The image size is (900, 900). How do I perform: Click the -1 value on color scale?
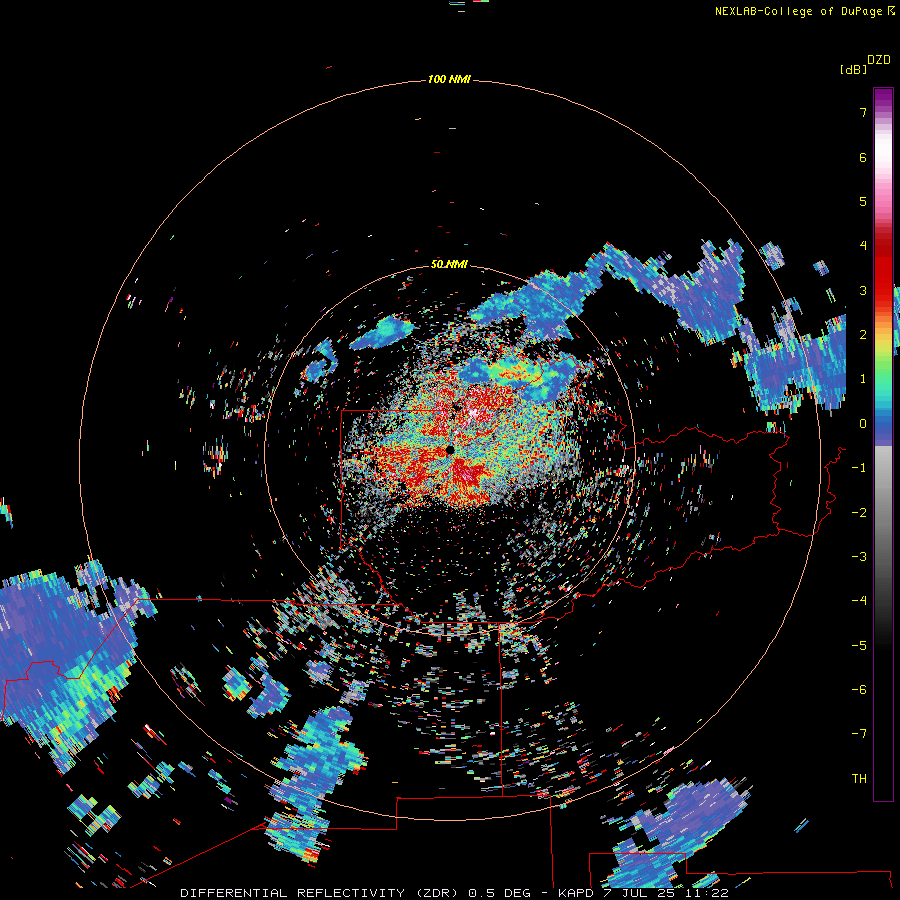(x=859, y=468)
